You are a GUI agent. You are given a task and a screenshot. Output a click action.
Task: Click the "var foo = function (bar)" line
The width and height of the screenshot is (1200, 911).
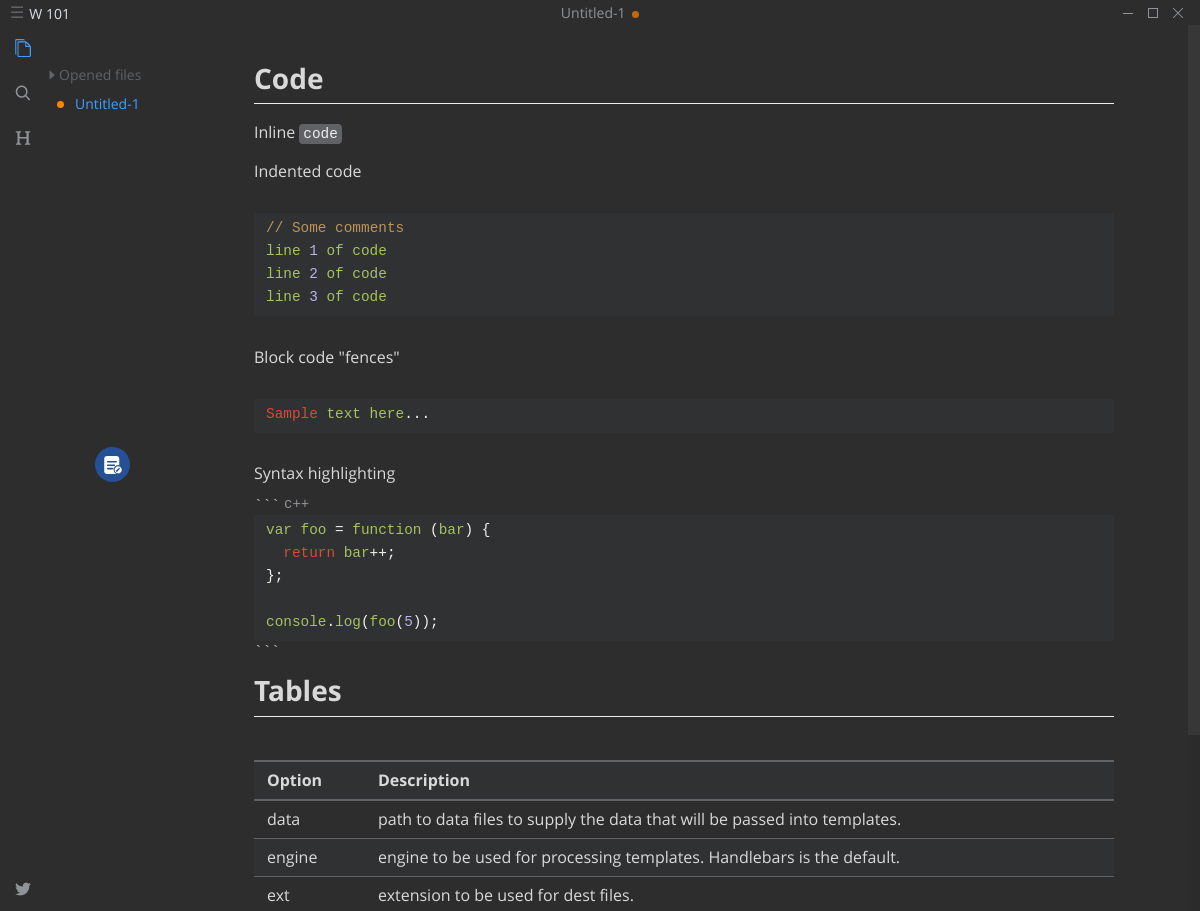(378, 530)
